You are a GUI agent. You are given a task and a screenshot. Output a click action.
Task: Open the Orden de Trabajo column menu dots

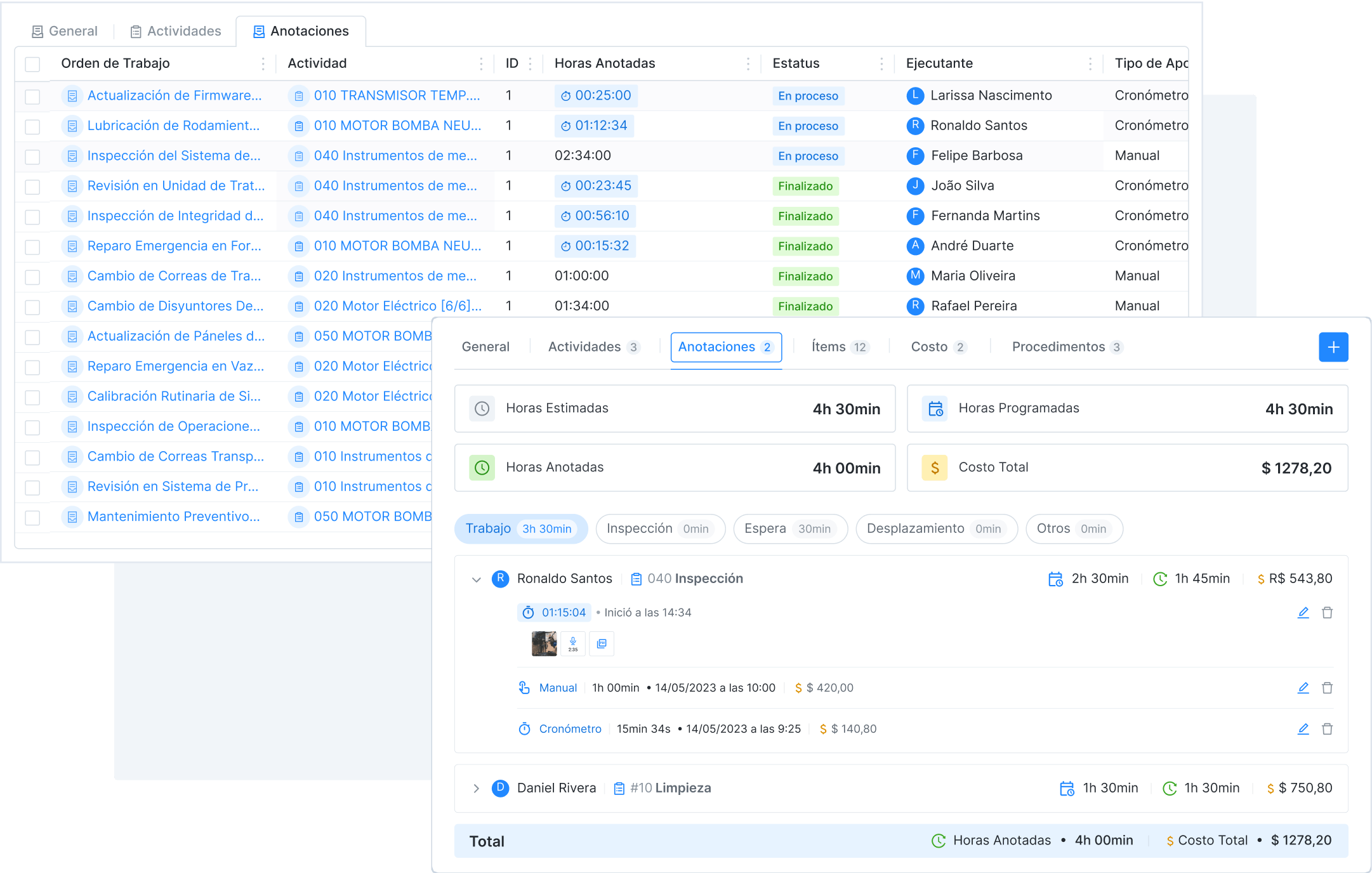(263, 63)
